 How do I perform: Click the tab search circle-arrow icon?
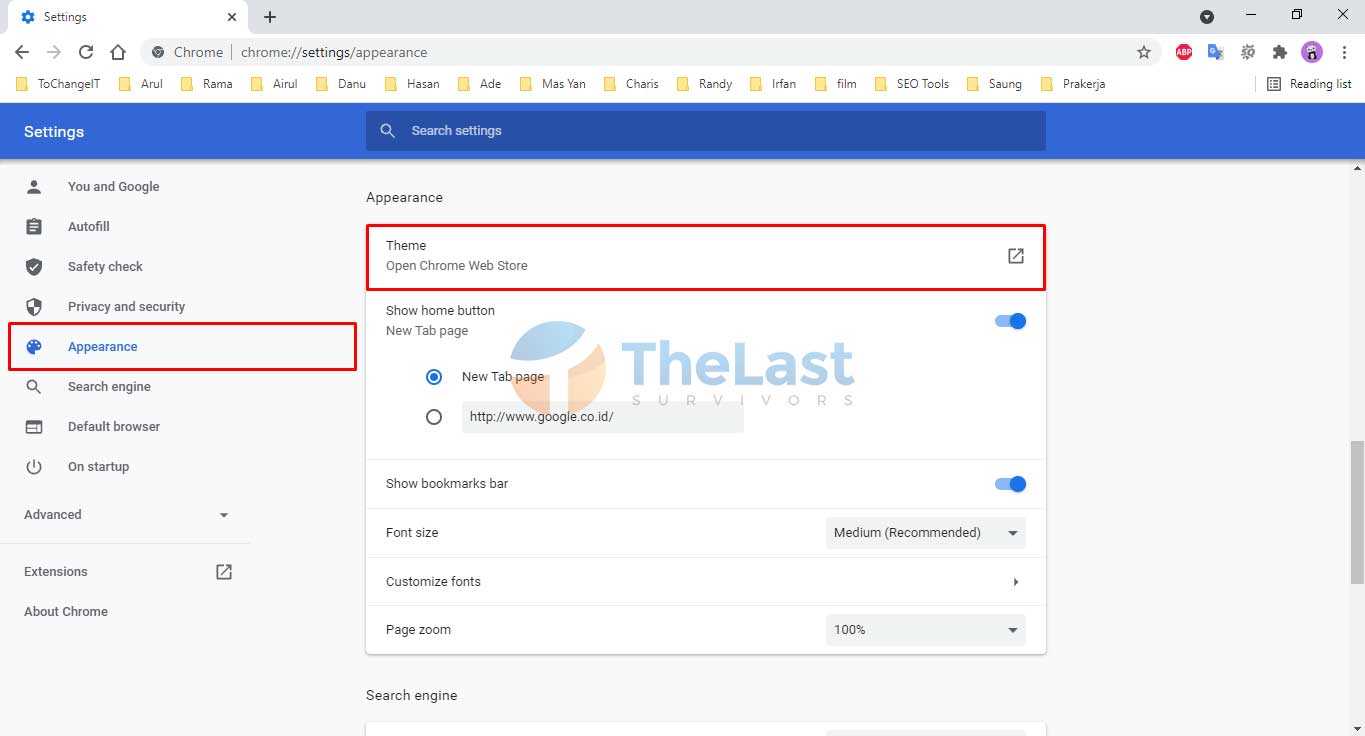[1207, 17]
